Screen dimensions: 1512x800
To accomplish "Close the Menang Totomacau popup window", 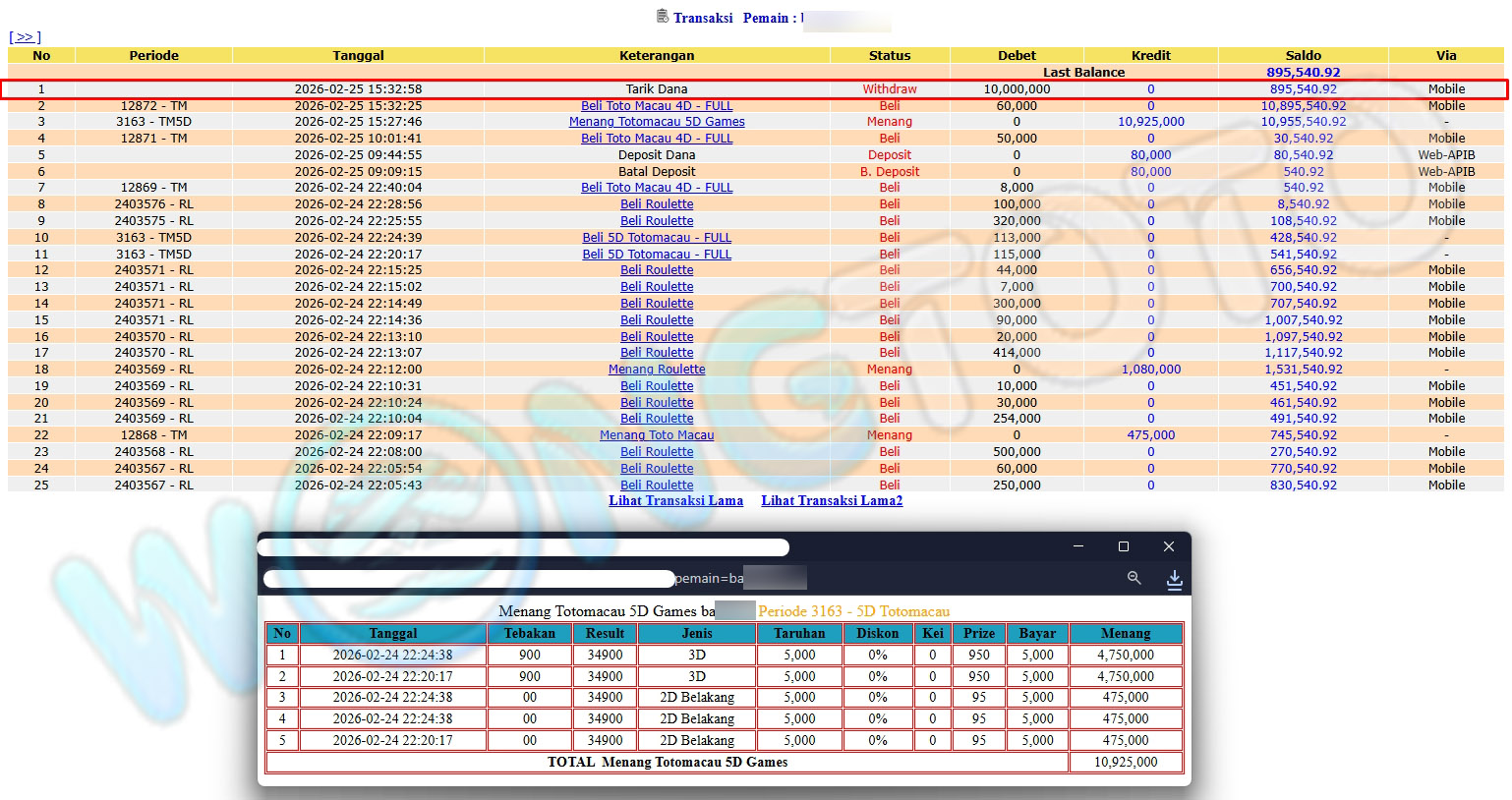I will 1168,546.
